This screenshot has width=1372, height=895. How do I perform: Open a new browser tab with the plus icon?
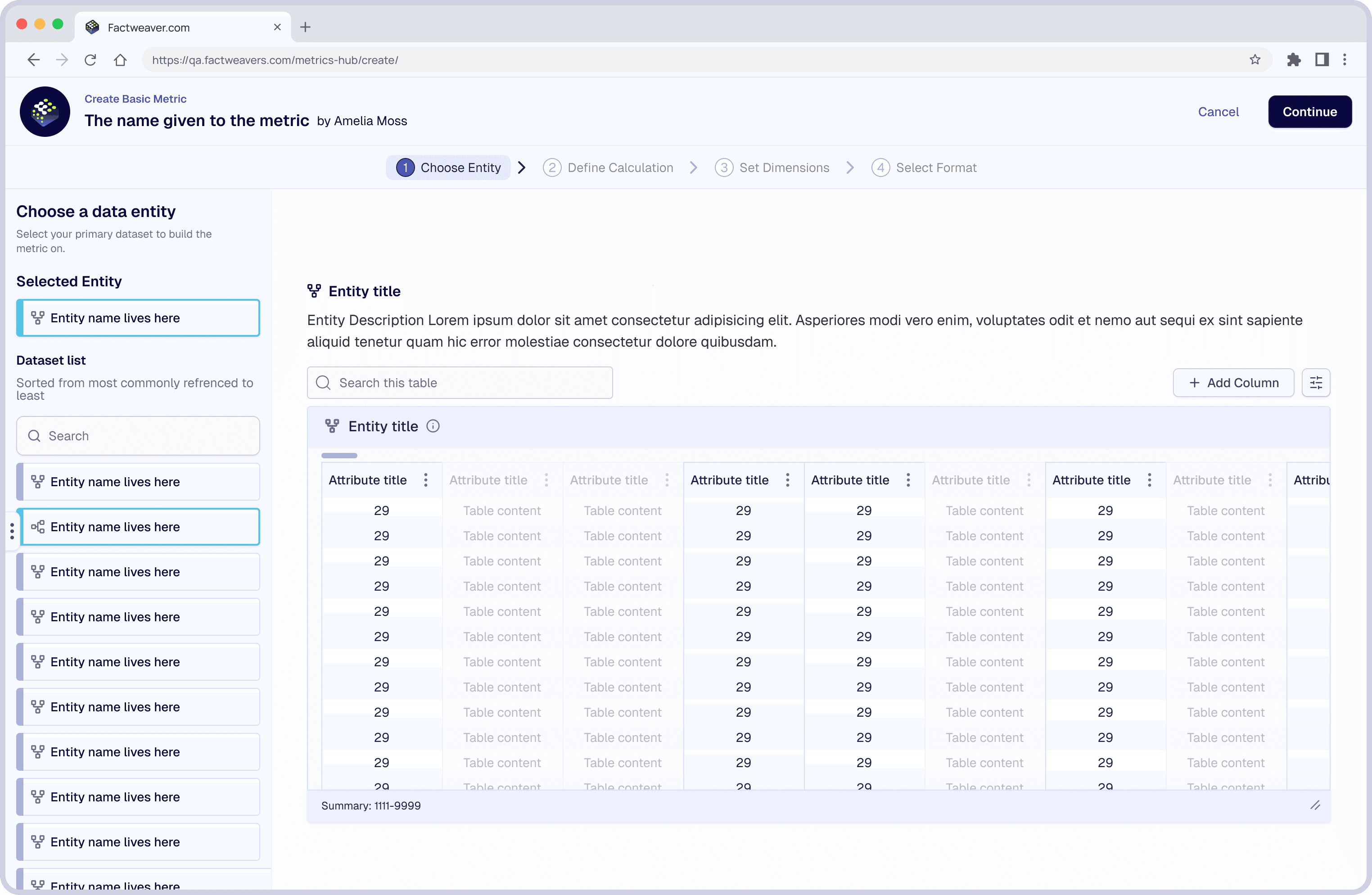pyautogui.click(x=306, y=27)
